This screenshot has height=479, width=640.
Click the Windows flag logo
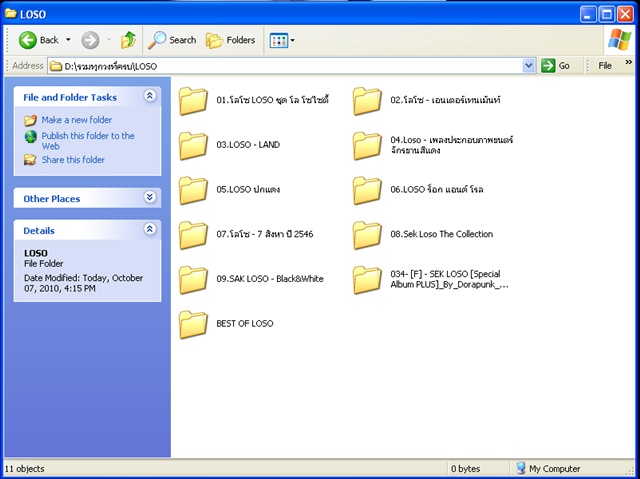620,40
